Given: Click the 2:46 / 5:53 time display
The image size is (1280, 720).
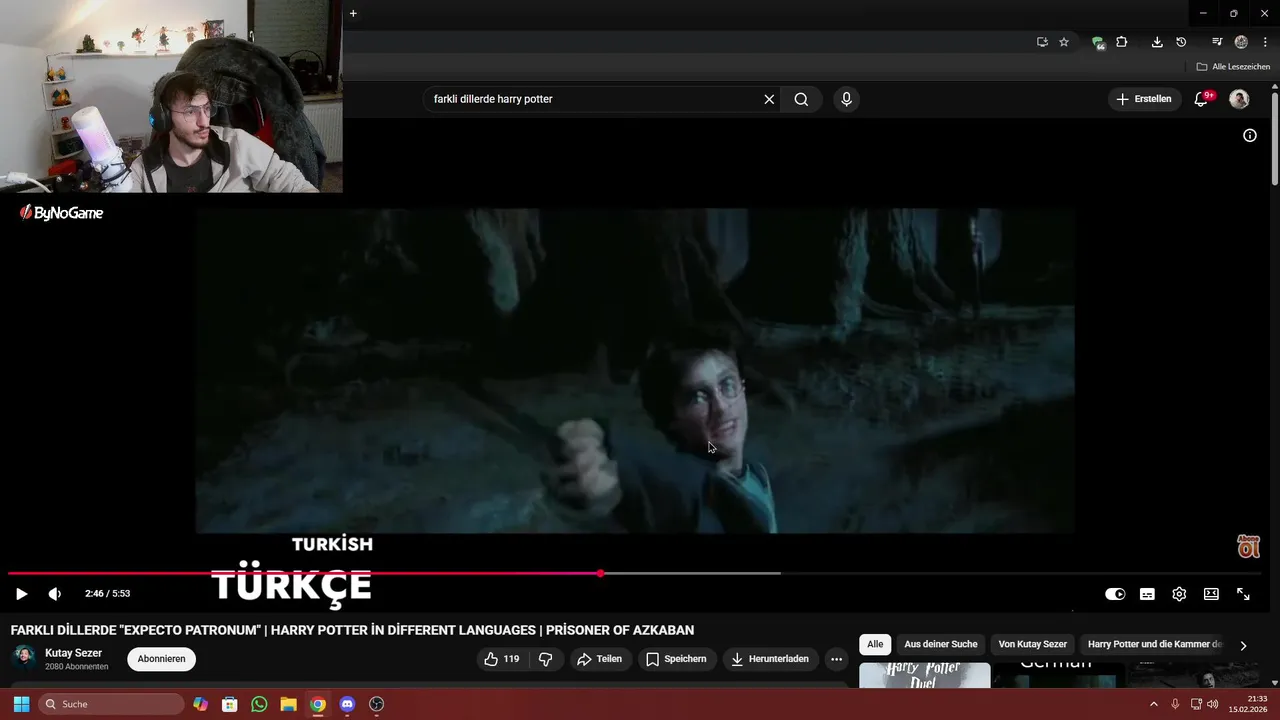Looking at the screenshot, I should (107, 594).
